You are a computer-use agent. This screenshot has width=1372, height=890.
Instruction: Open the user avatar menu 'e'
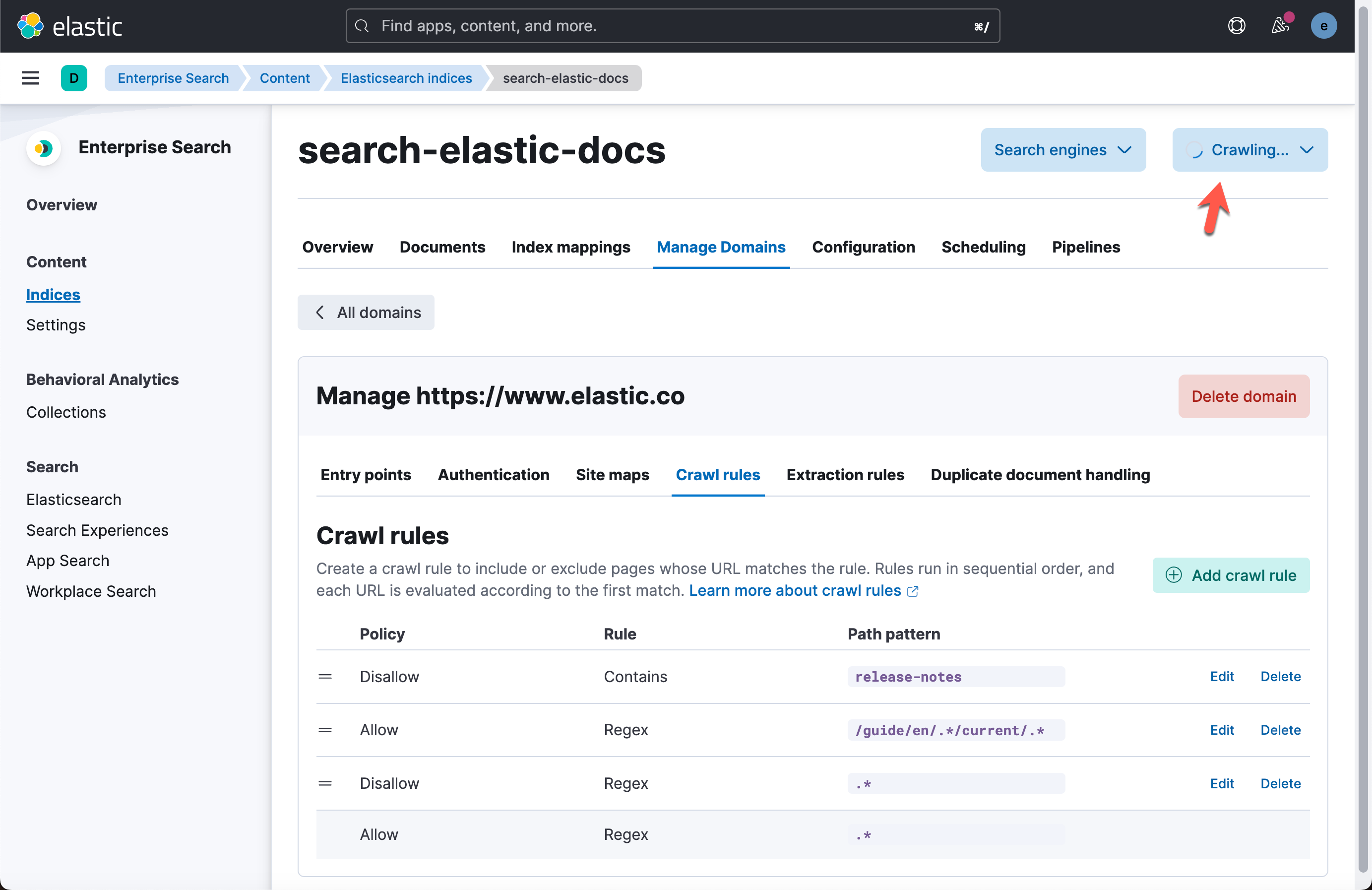tap(1323, 26)
